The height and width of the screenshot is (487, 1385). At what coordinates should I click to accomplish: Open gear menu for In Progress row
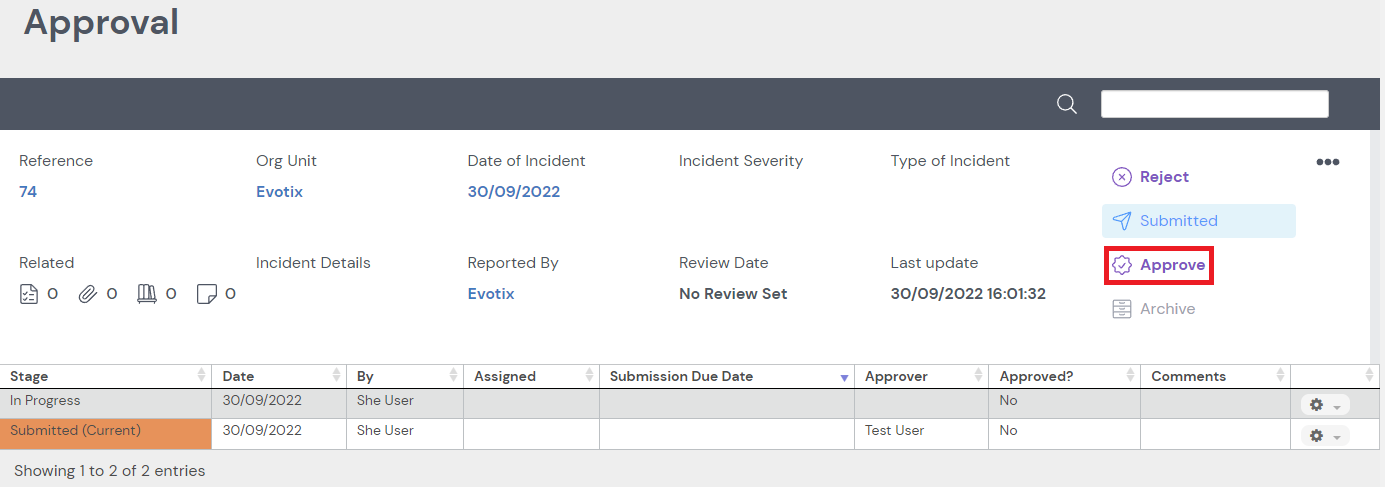pyautogui.click(x=1324, y=405)
